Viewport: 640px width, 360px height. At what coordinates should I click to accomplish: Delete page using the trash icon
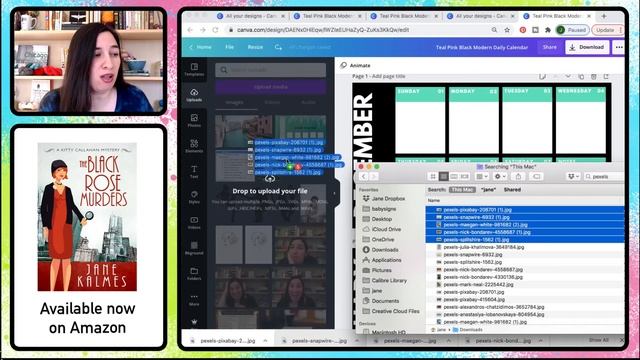coord(594,76)
